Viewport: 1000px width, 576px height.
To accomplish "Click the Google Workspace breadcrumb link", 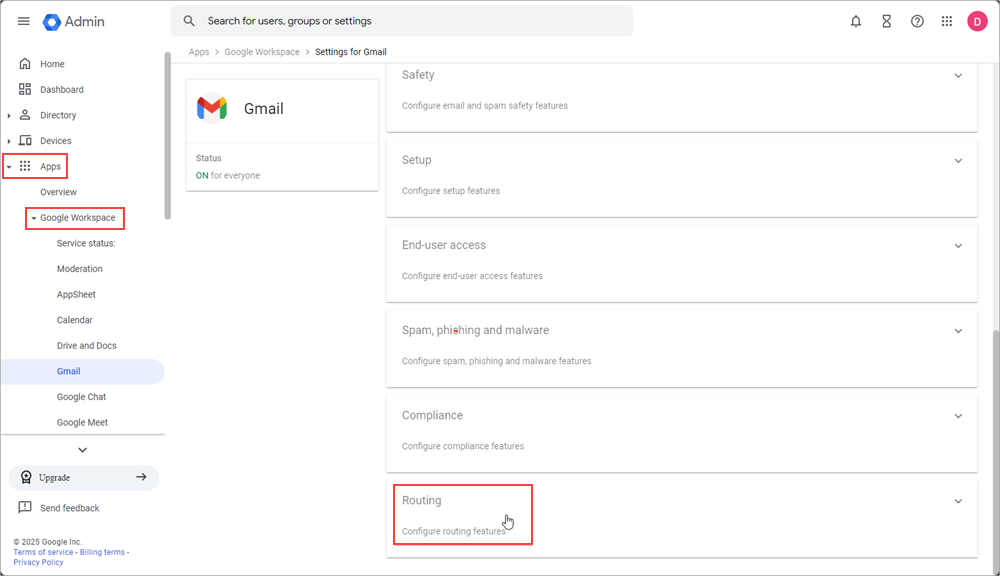I will tap(262, 52).
